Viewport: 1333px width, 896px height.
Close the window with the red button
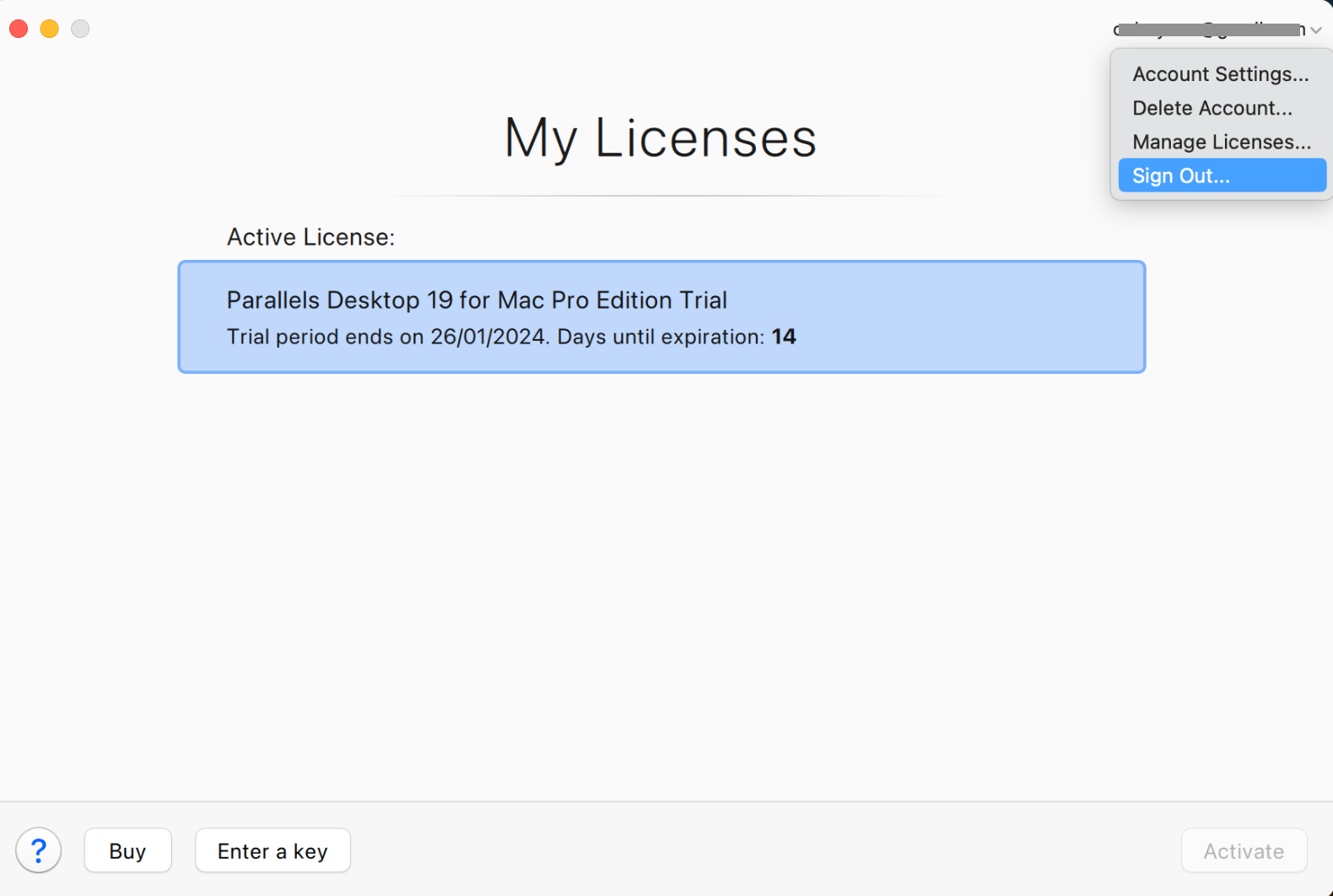[x=19, y=29]
